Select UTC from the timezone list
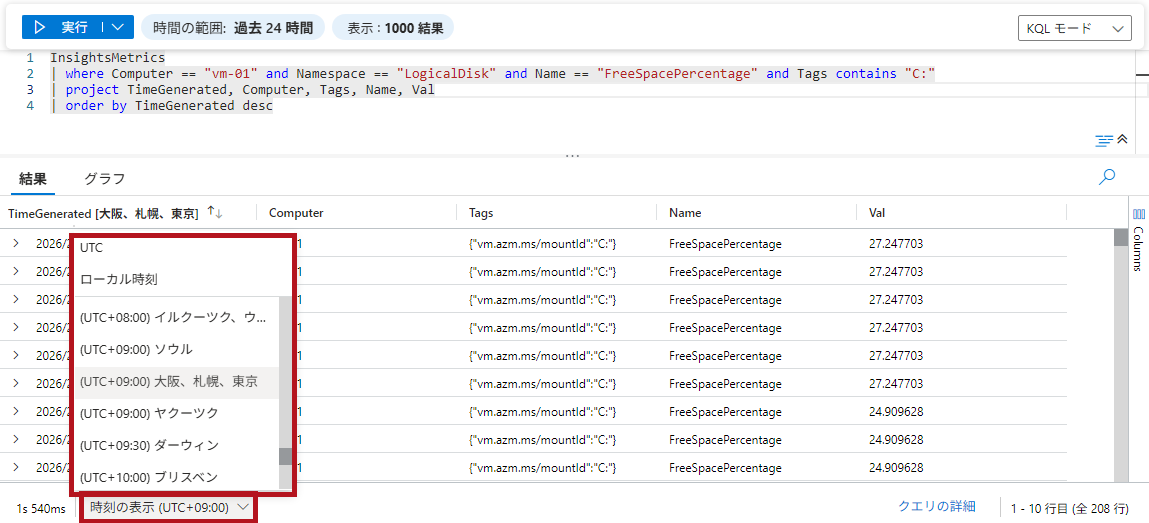1149x523 pixels. pyautogui.click(x=92, y=247)
